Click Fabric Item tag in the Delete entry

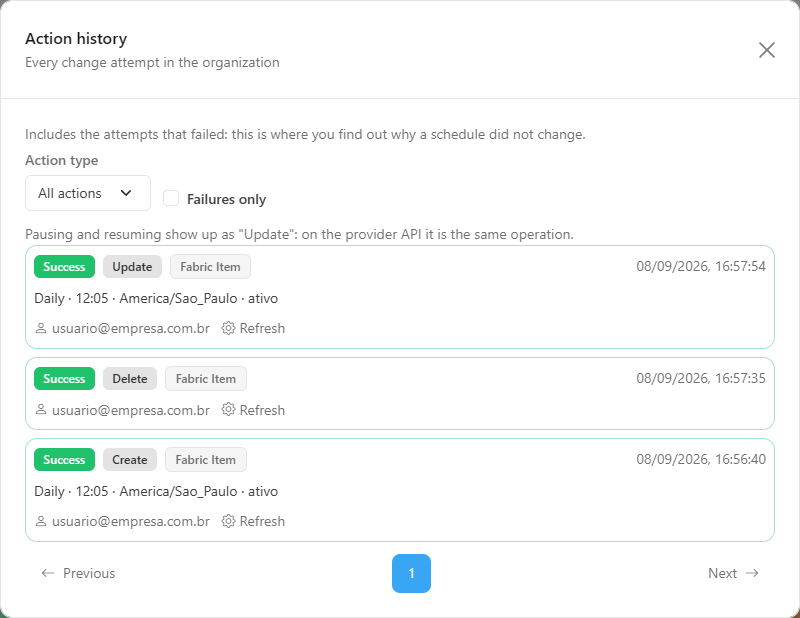click(206, 379)
